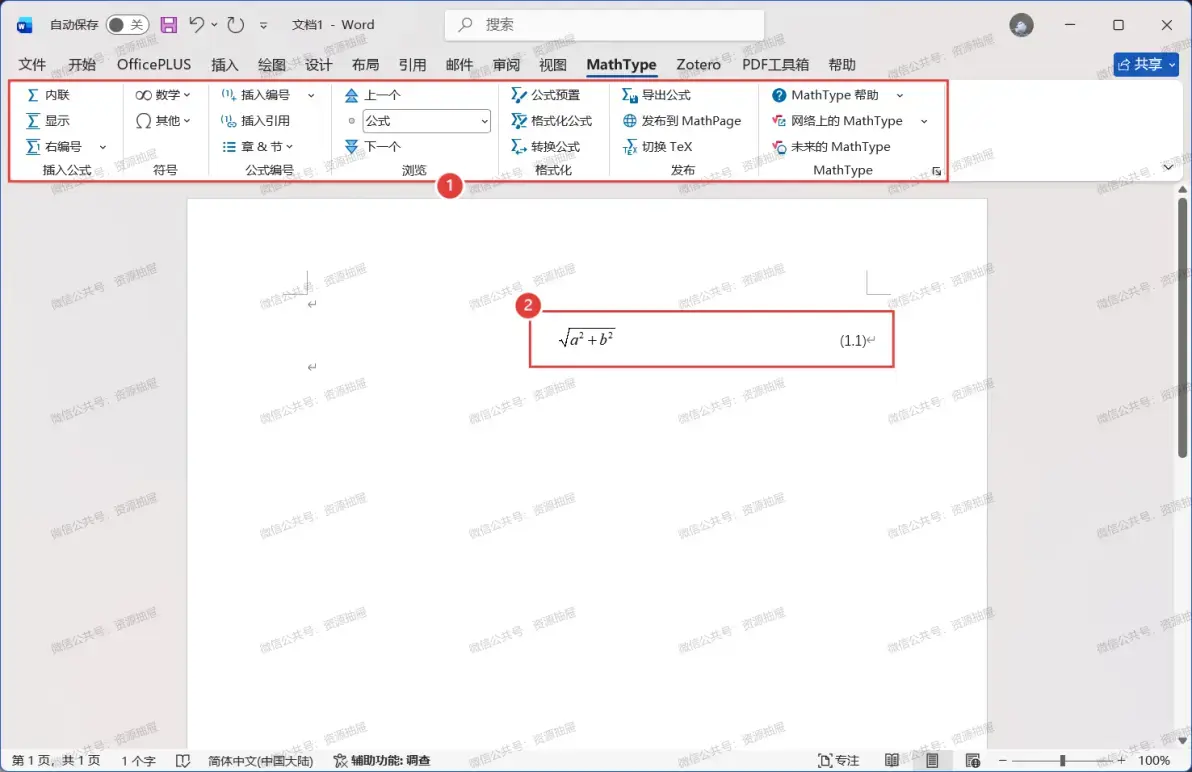This screenshot has width=1192, height=772.
Task: Click 插入引用 equation reference
Action: (x=255, y=121)
